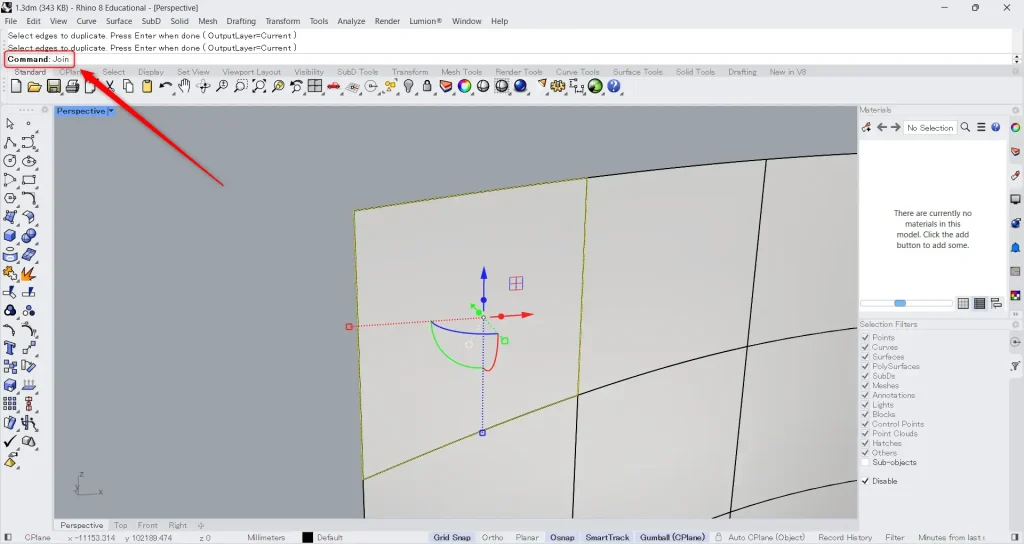Screen dimensions: 1024x544
Task: Click the blue sphere Render icon
Action: (520, 86)
